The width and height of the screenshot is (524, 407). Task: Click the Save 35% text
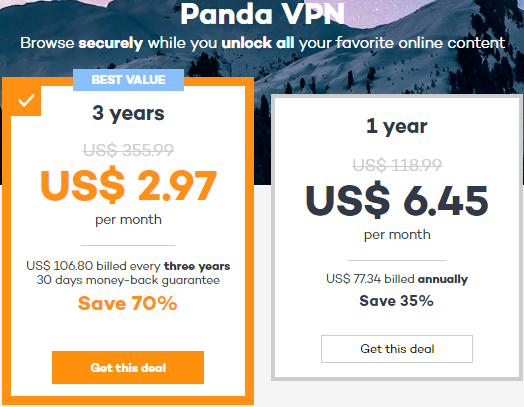coord(396,301)
